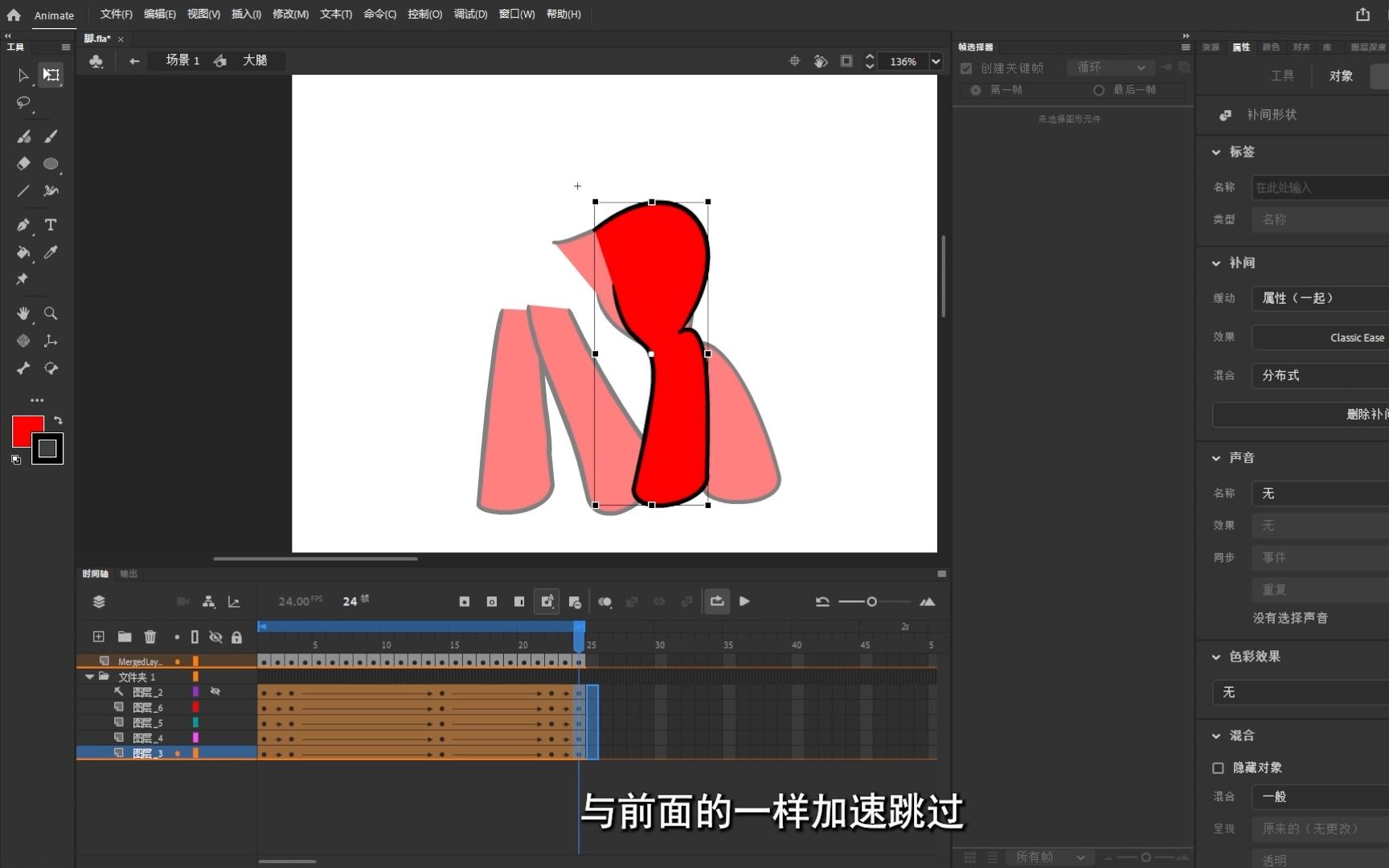Viewport: 1389px width, 868px height.
Task: Open the 窗口(W) menu
Action: click(516, 14)
